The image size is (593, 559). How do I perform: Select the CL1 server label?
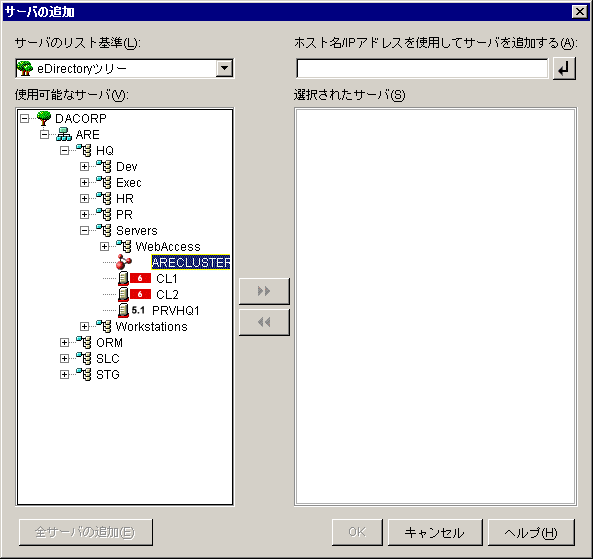(167, 278)
